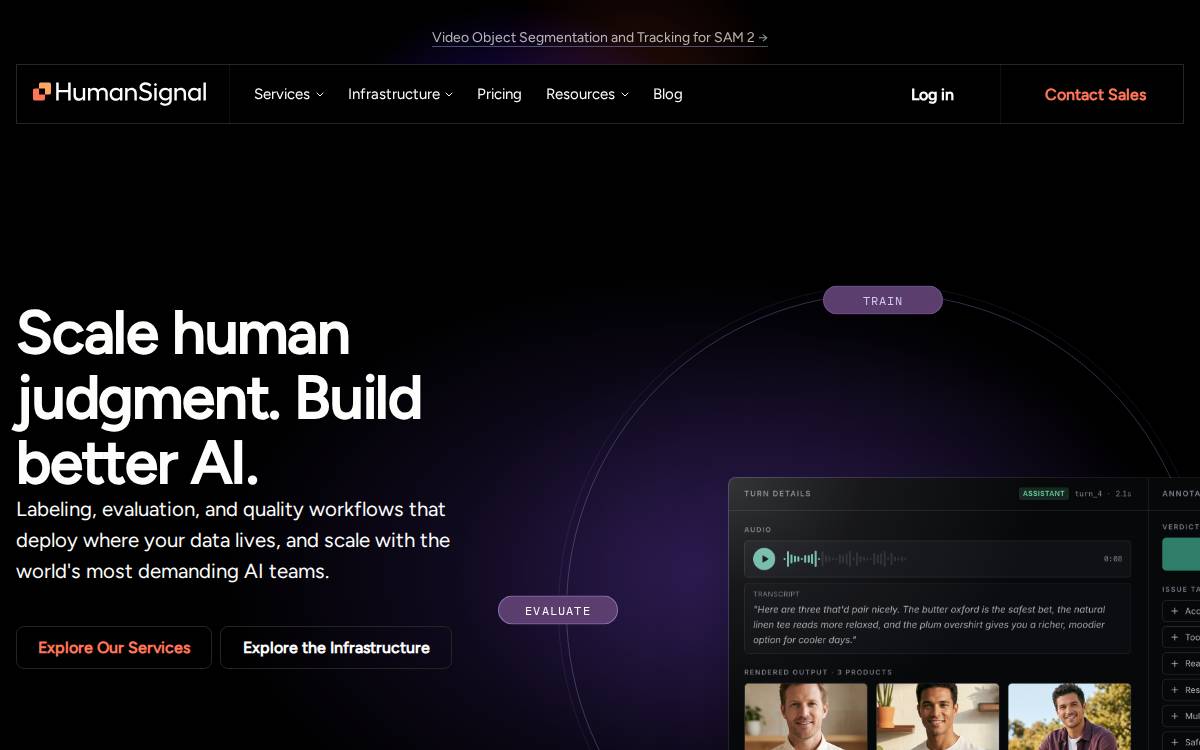
Task: Open the Blog page
Action: click(668, 94)
